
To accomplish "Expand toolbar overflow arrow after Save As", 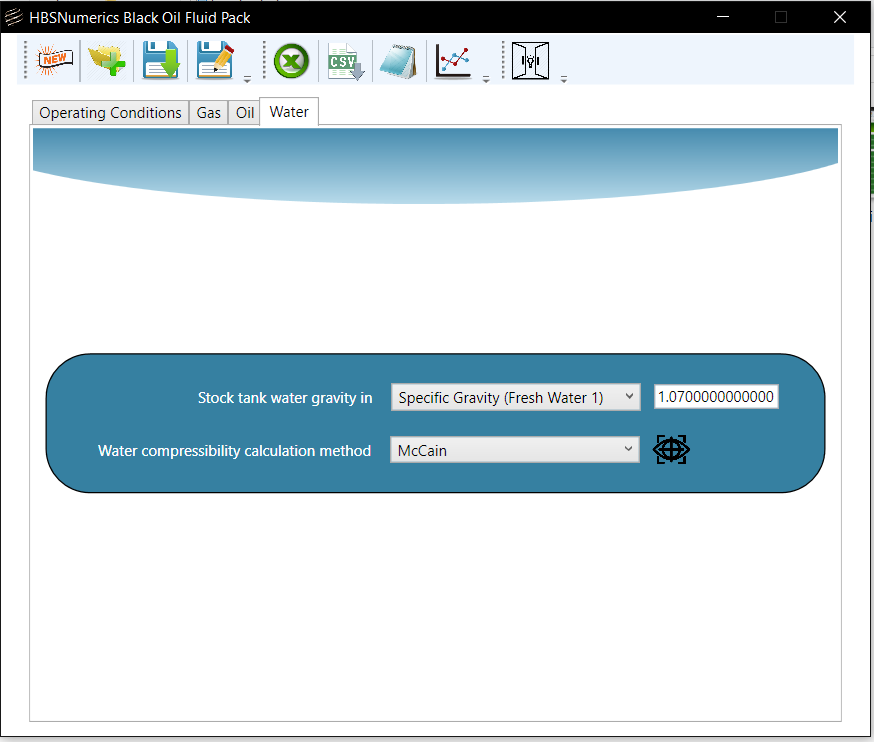I will [x=247, y=79].
